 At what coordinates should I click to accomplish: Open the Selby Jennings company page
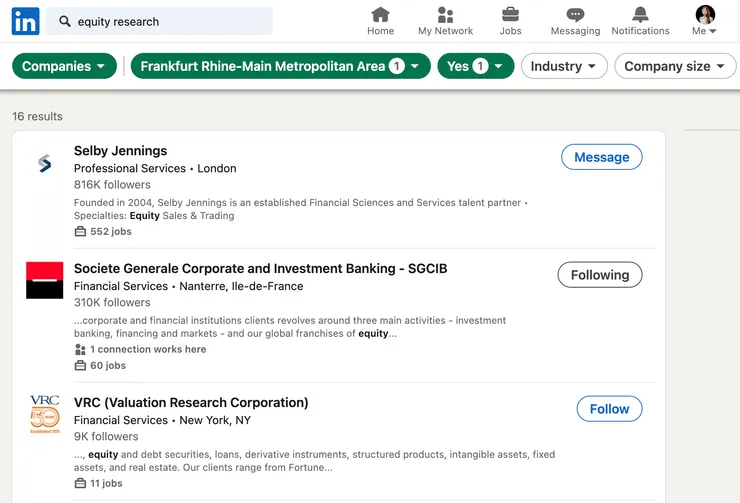pyautogui.click(x=120, y=151)
